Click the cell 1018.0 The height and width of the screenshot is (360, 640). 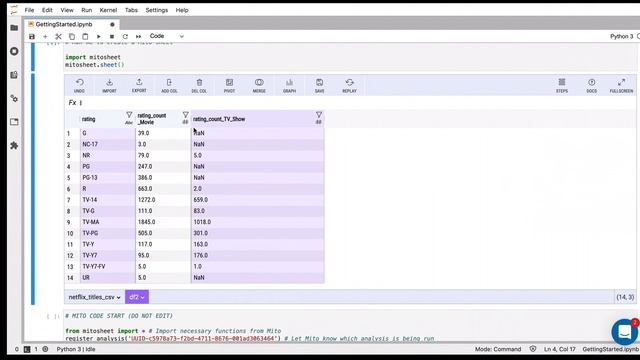(x=258, y=222)
